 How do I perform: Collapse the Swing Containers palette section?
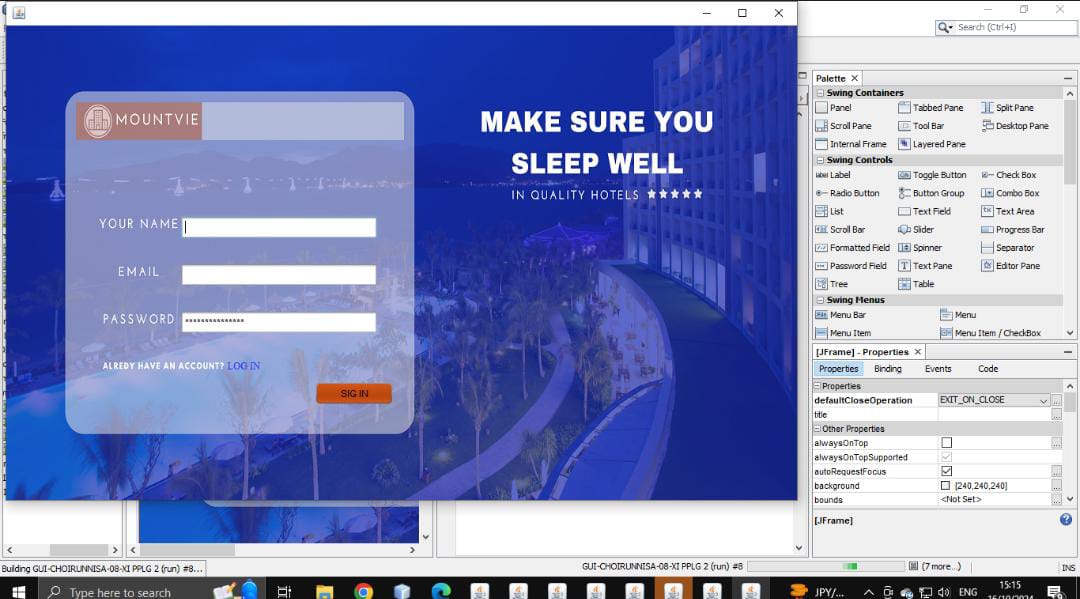(x=820, y=93)
